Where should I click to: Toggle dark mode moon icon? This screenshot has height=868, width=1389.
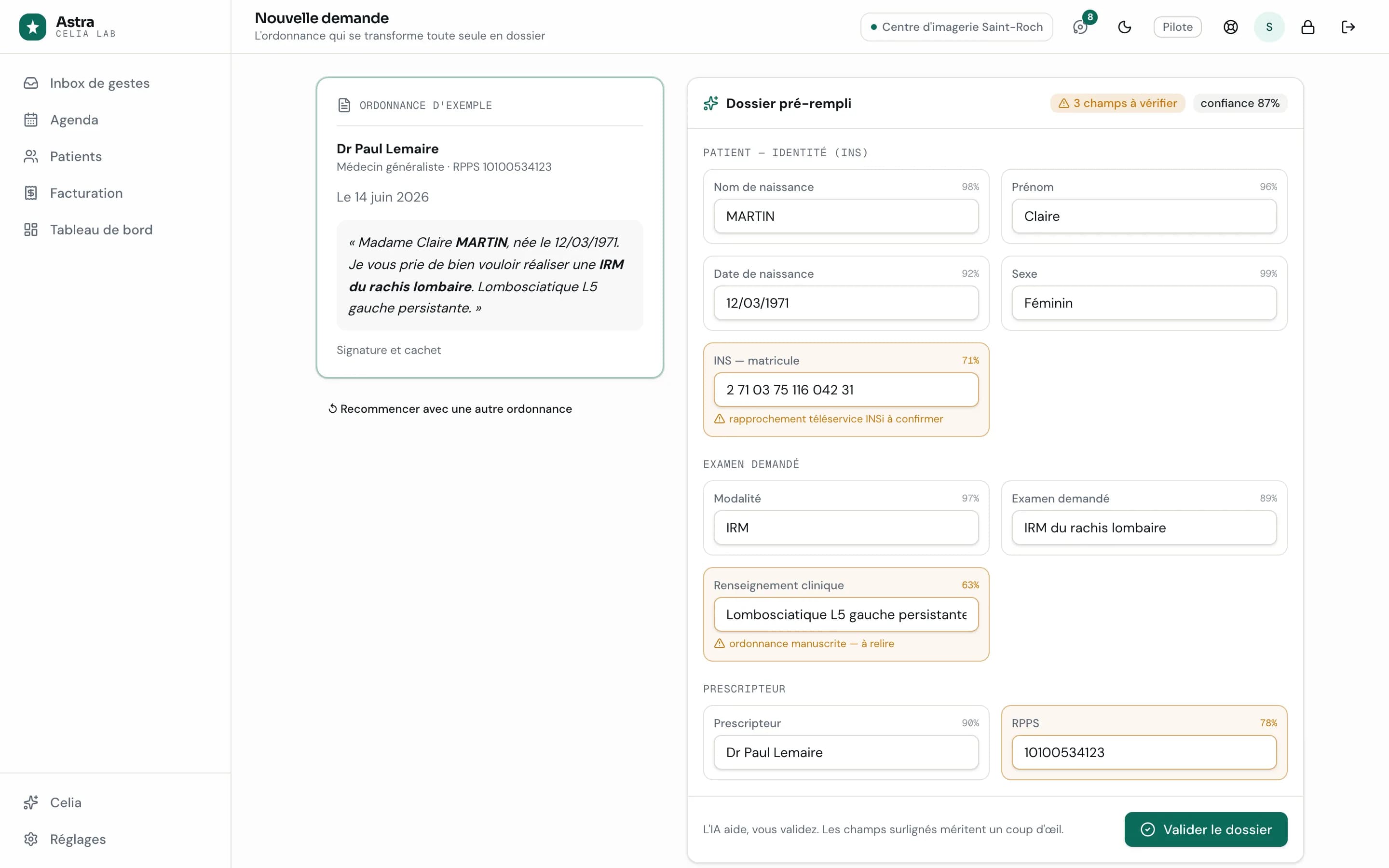pos(1124,27)
